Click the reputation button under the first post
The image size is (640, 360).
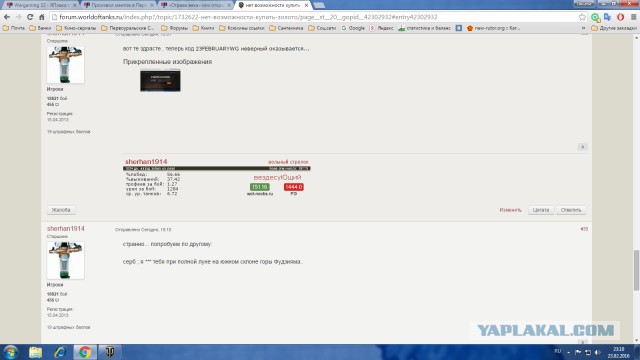(x=582, y=147)
